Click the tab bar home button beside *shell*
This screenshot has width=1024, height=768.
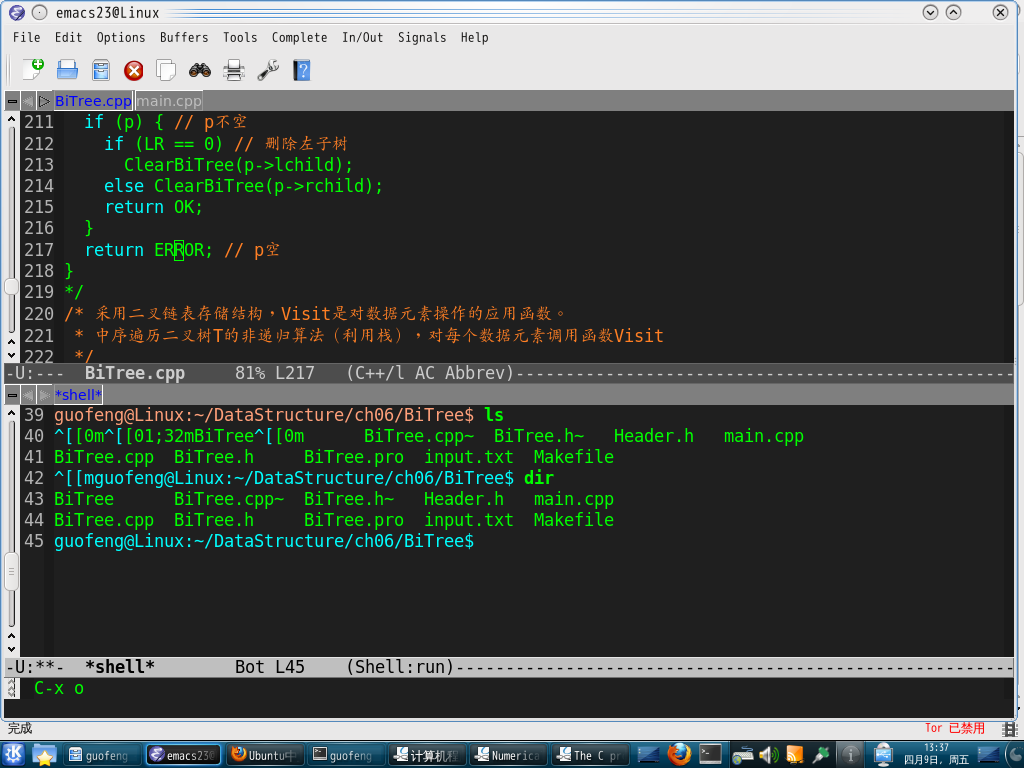tap(12, 395)
